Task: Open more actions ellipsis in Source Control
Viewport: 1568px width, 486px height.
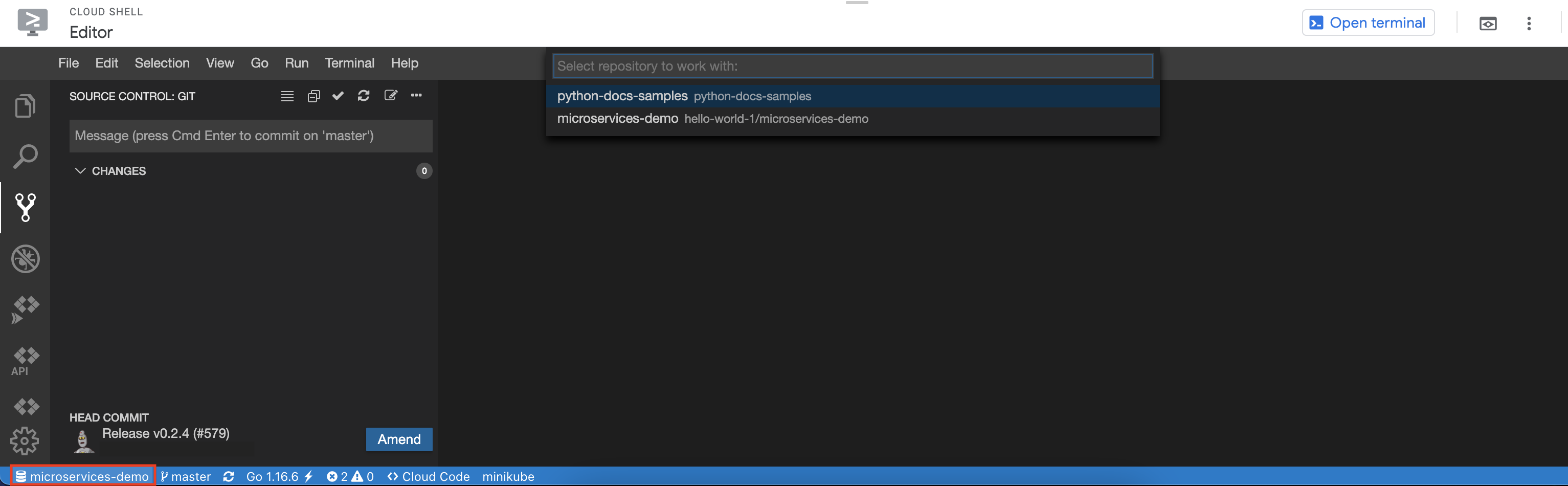Action: (x=416, y=95)
